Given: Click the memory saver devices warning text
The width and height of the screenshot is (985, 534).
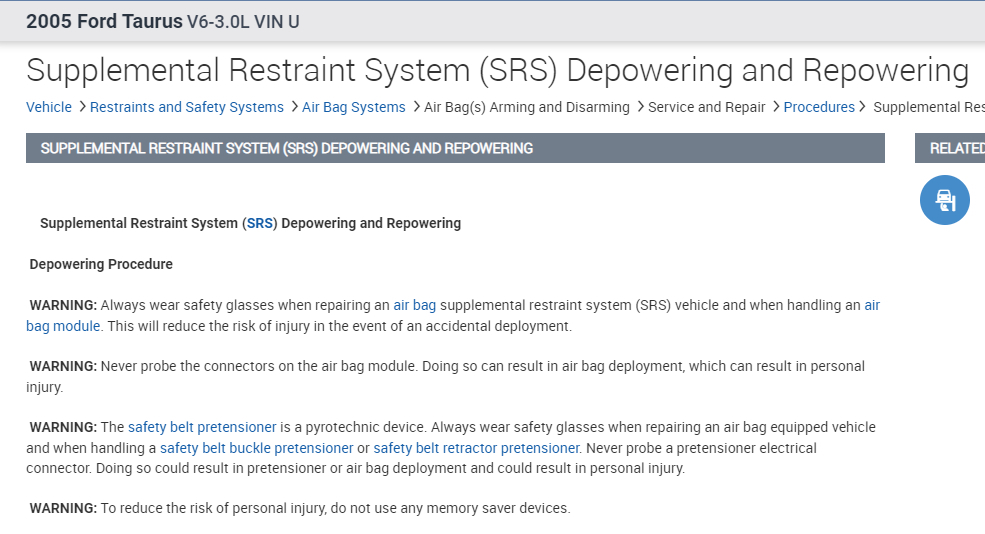Looking at the screenshot, I should click(x=300, y=508).
